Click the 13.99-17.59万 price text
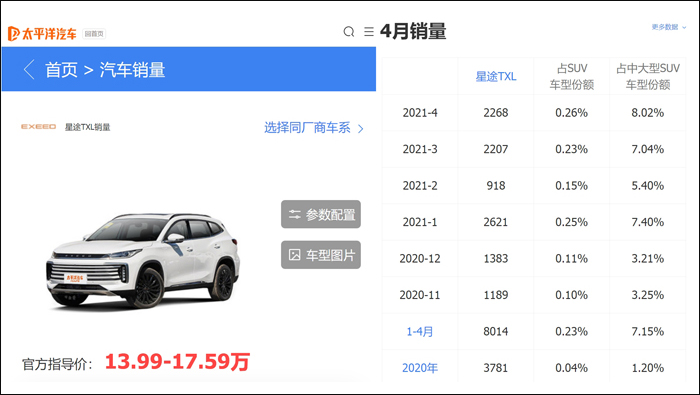The height and width of the screenshot is (395, 700). [x=177, y=362]
